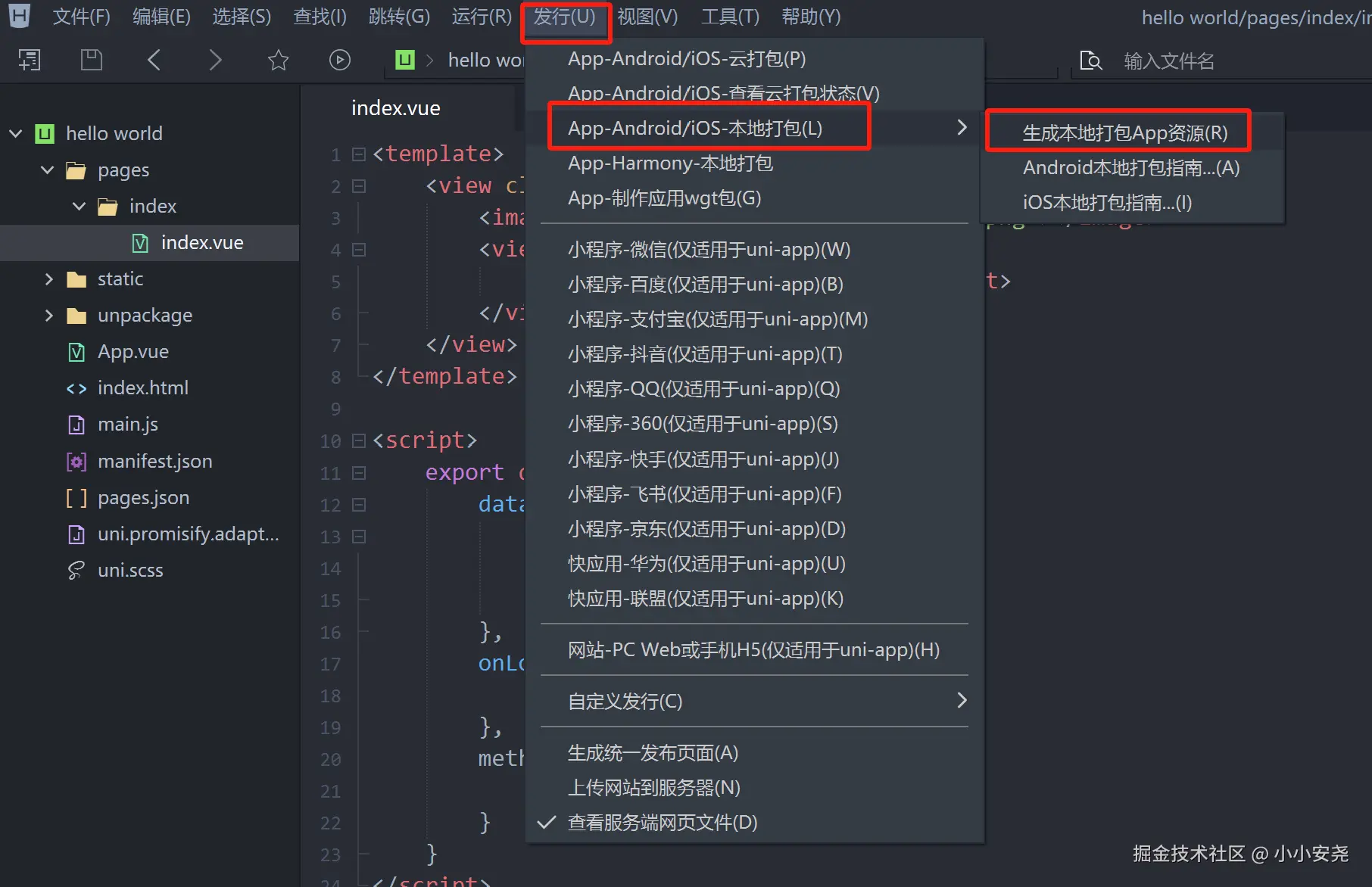Collapse the hello world project node
Viewport: 1372px width, 887px height.
pyautogui.click(x=15, y=134)
